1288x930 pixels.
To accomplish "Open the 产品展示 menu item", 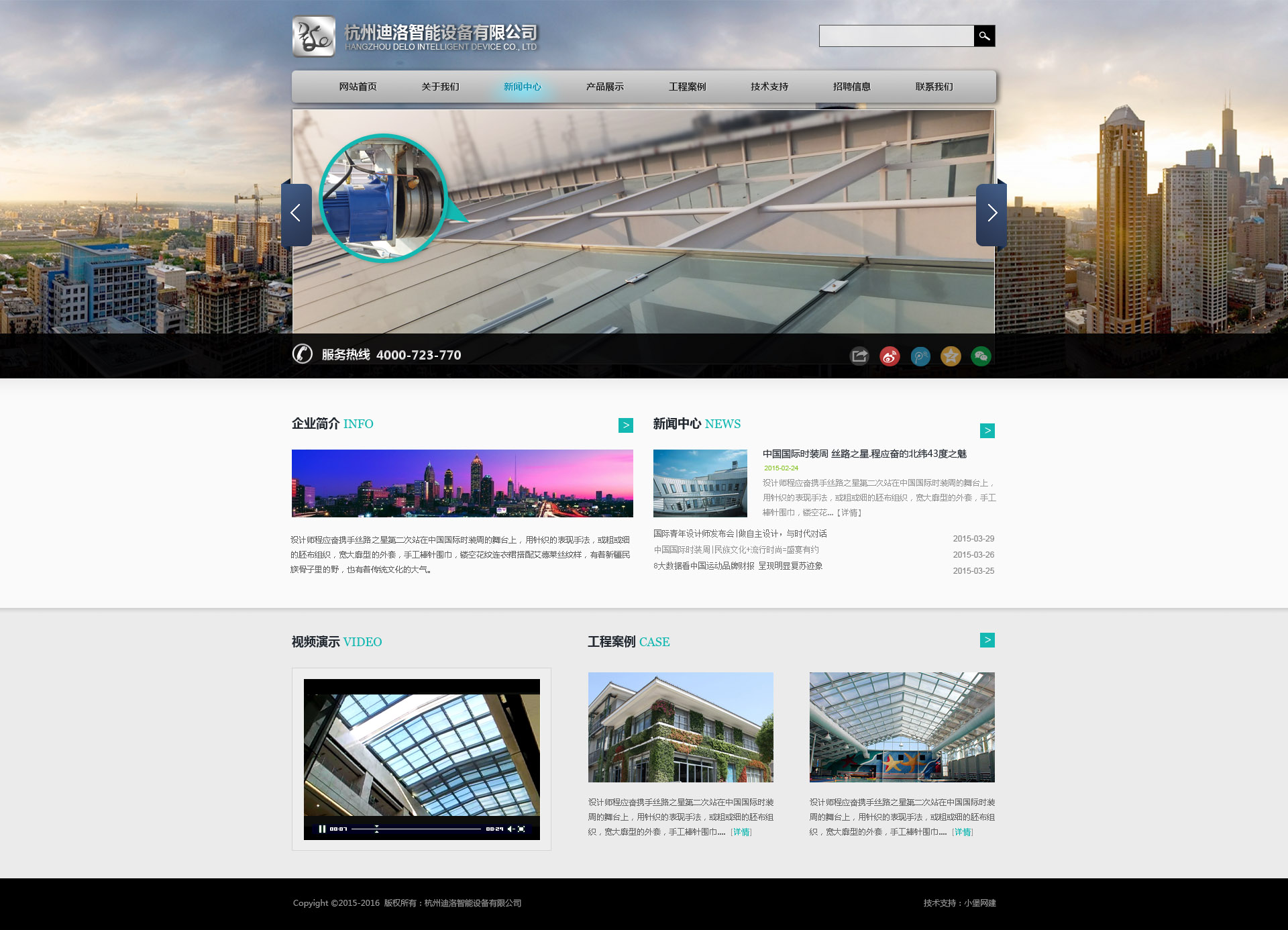I will click(604, 87).
